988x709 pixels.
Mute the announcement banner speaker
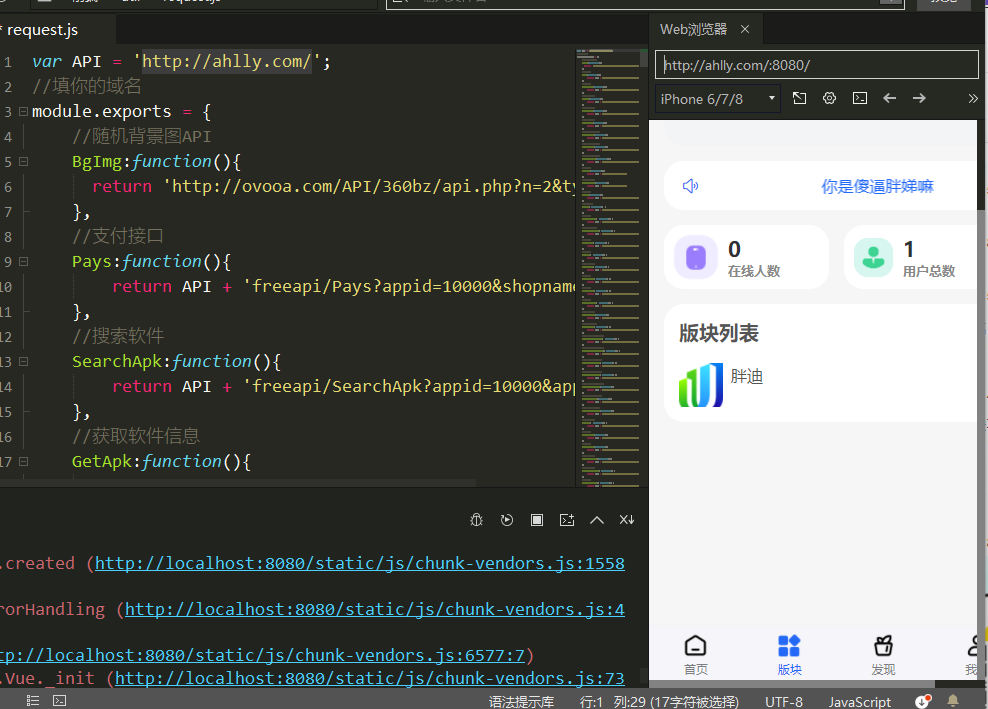tap(690, 185)
